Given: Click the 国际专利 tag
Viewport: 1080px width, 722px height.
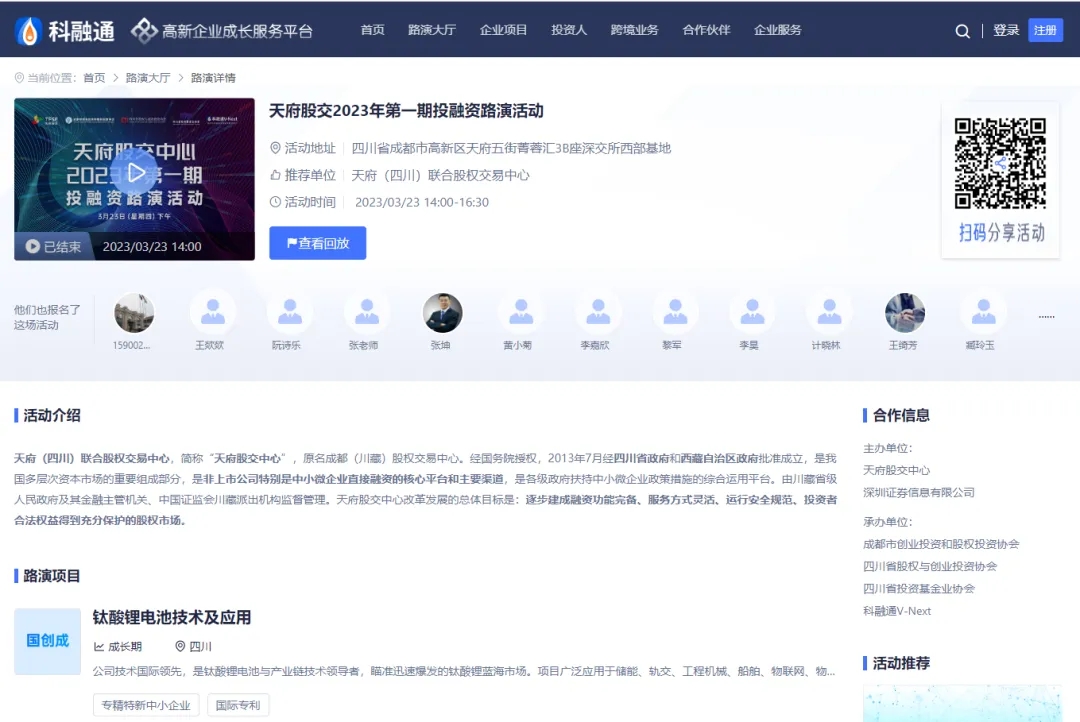Looking at the screenshot, I should pyautogui.click(x=238, y=705).
